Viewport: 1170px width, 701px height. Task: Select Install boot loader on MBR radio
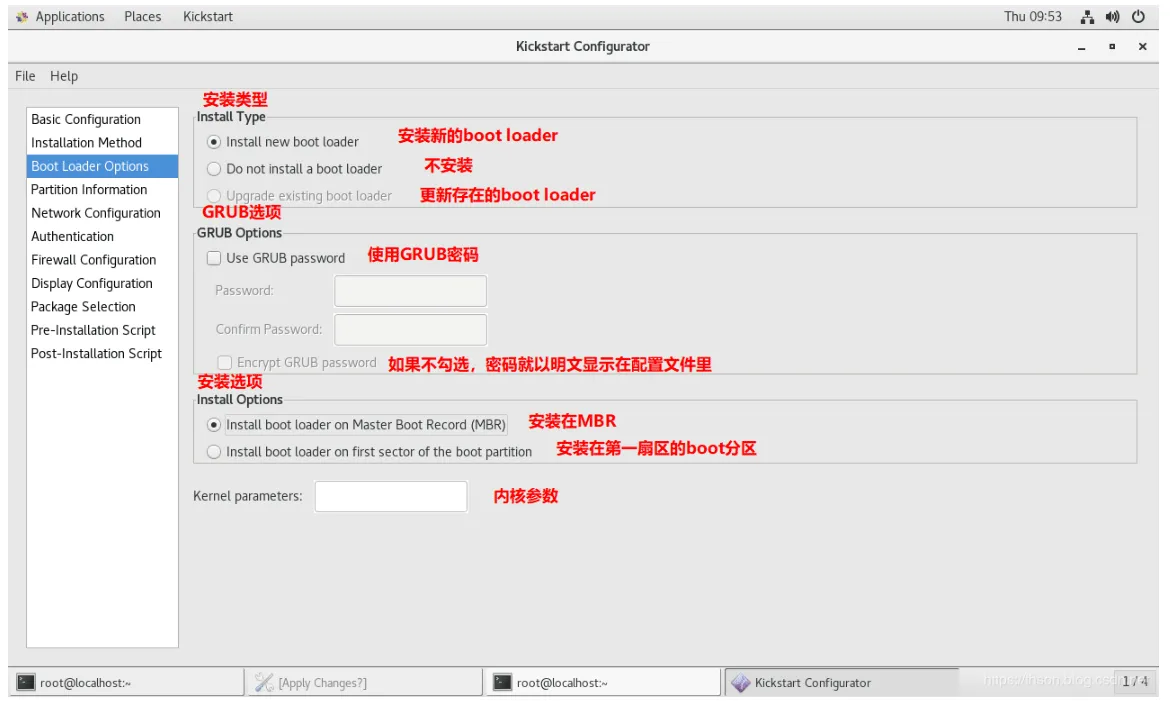[214, 425]
